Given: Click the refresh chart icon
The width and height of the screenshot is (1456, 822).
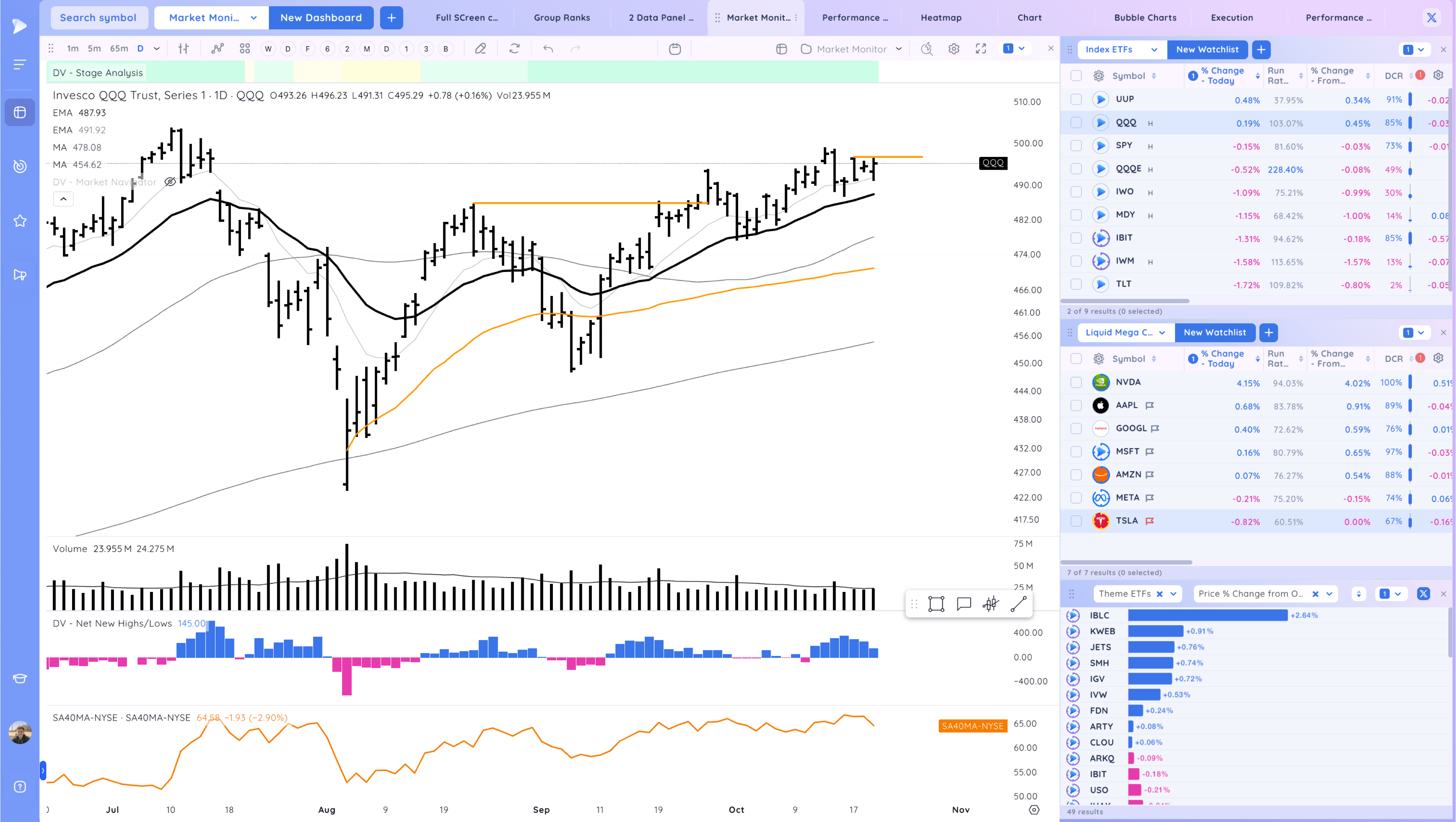Looking at the screenshot, I should coord(514,49).
